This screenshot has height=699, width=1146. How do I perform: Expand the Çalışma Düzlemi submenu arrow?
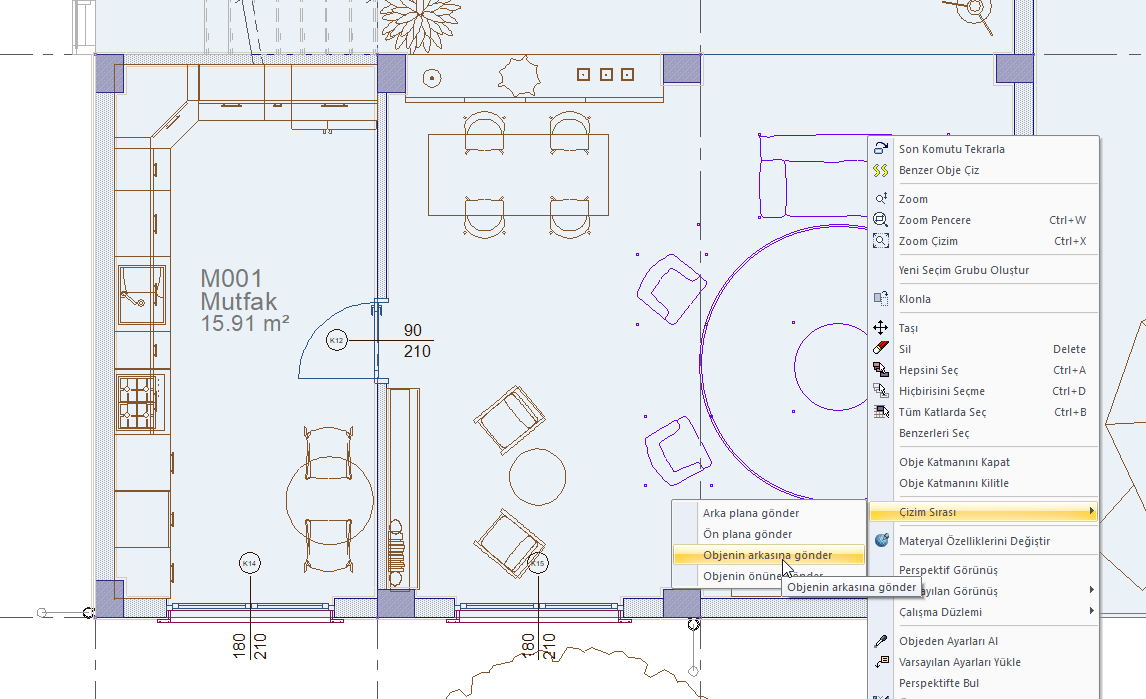click(1091, 612)
